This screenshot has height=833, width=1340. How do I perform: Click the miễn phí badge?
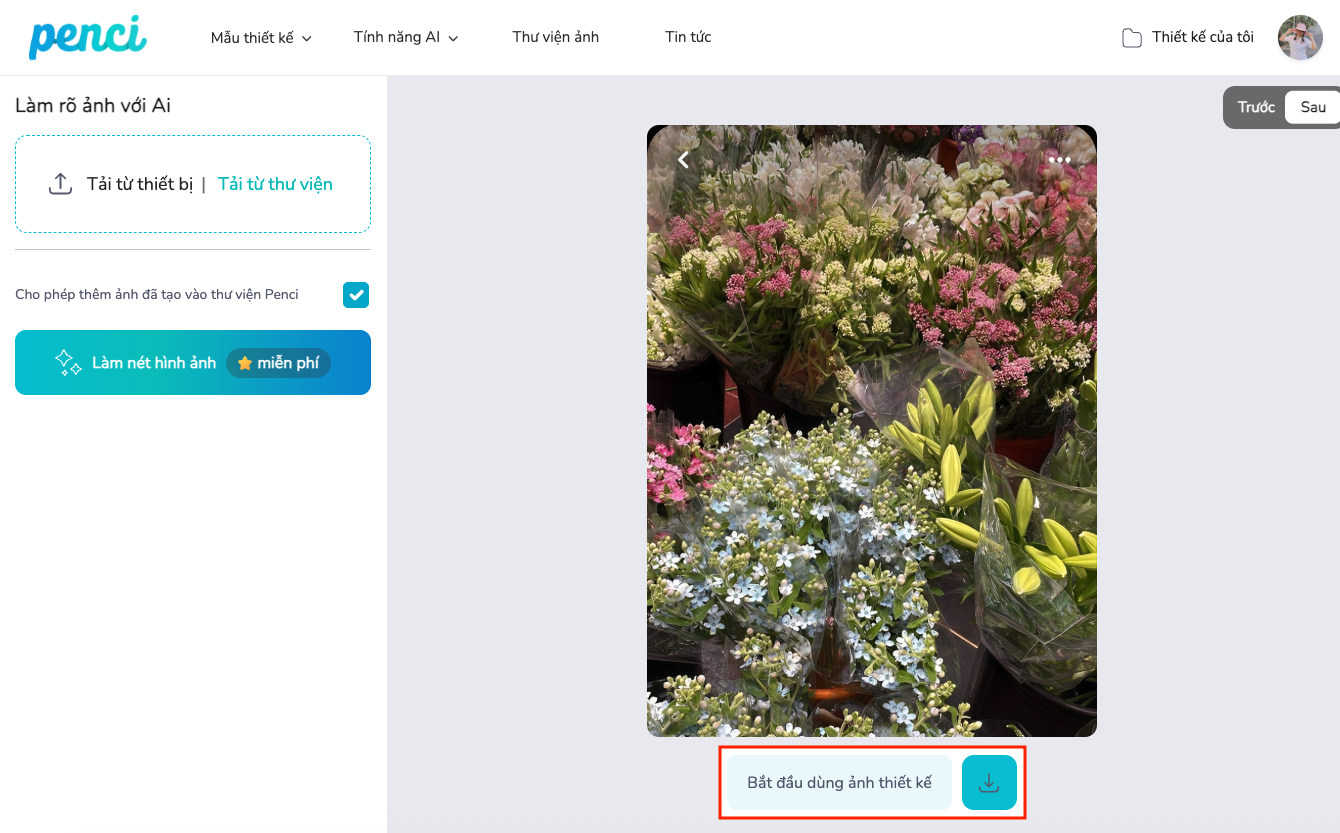click(x=278, y=363)
